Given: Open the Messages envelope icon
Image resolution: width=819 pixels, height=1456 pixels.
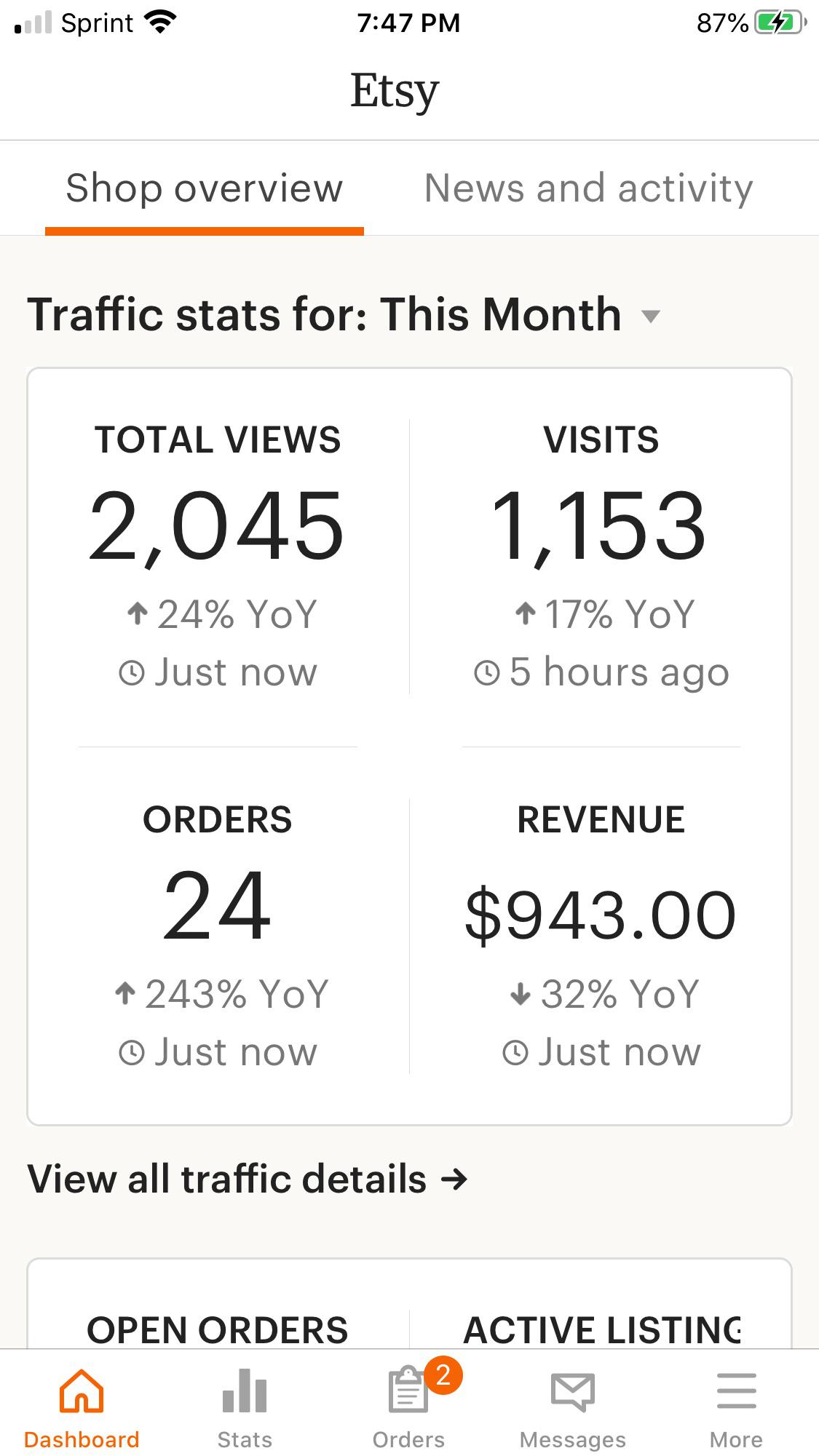Looking at the screenshot, I should pyautogui.click(x=572, y=1392).
